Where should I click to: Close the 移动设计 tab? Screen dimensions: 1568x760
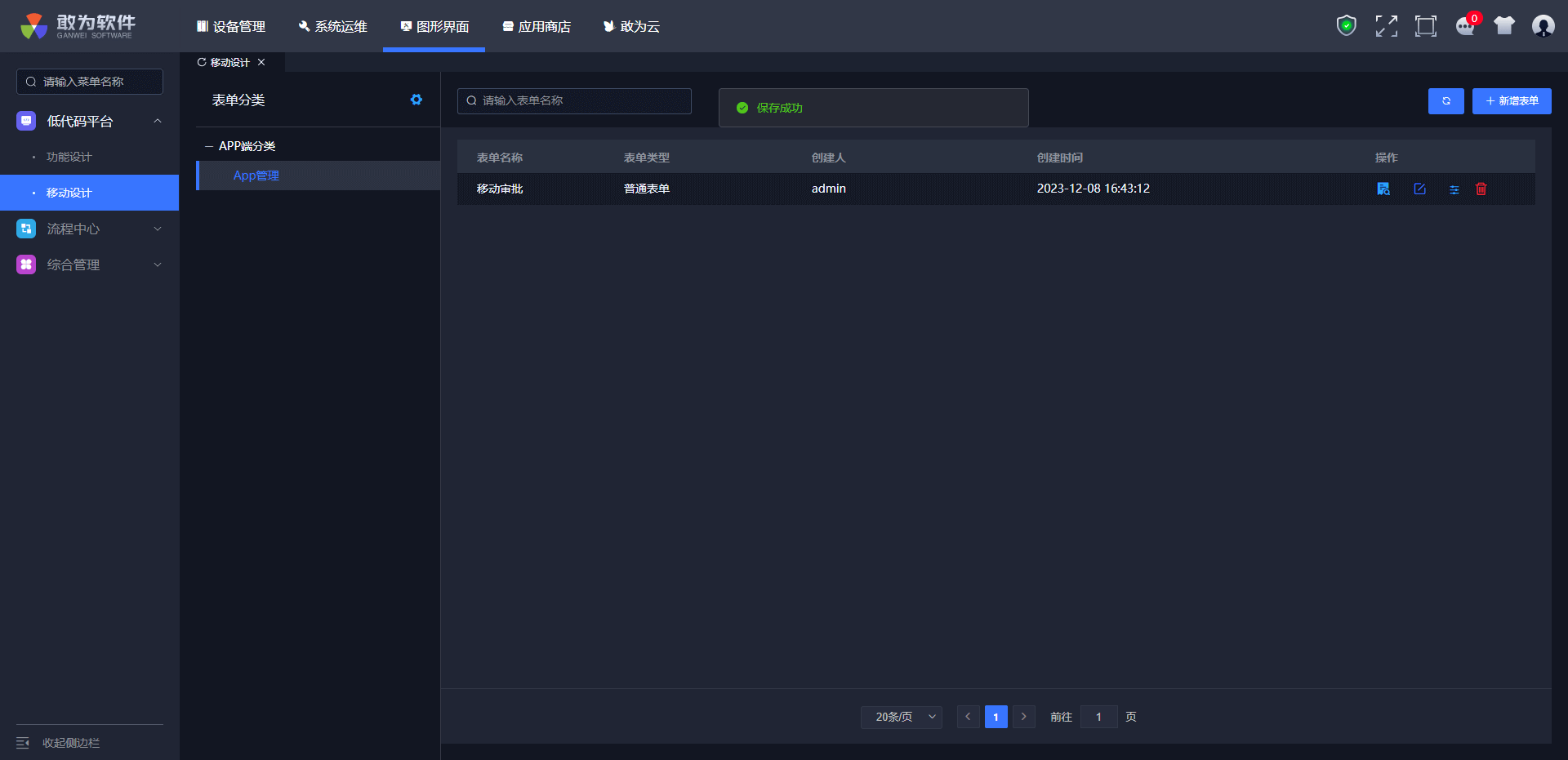tap(261, 62)
